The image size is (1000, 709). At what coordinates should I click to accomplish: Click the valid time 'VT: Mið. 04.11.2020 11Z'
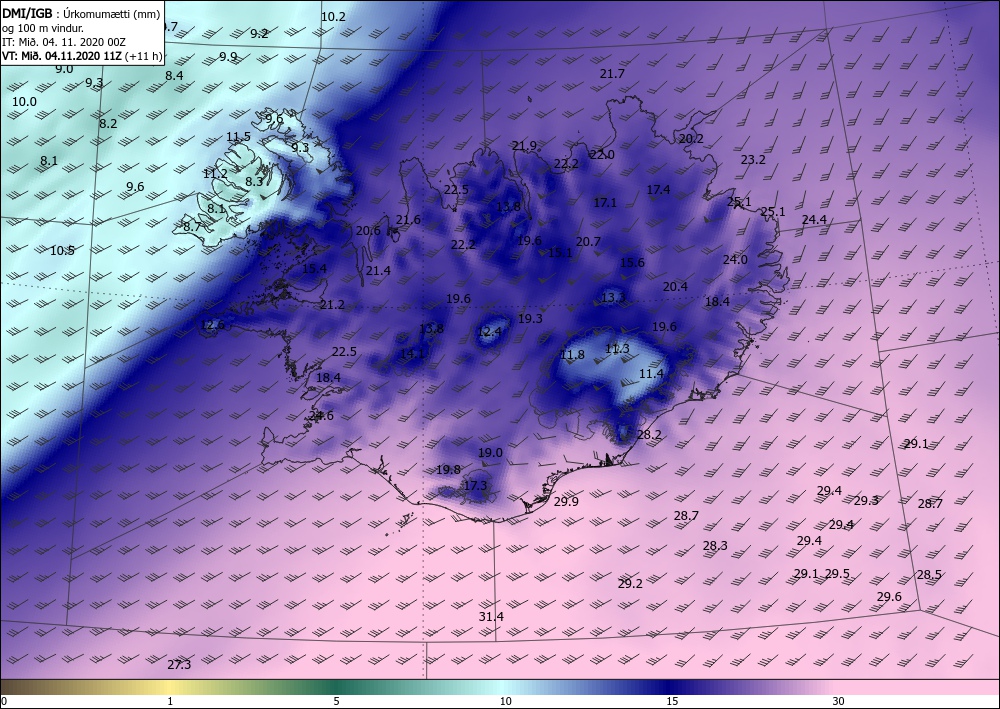[x=63, y=55]
